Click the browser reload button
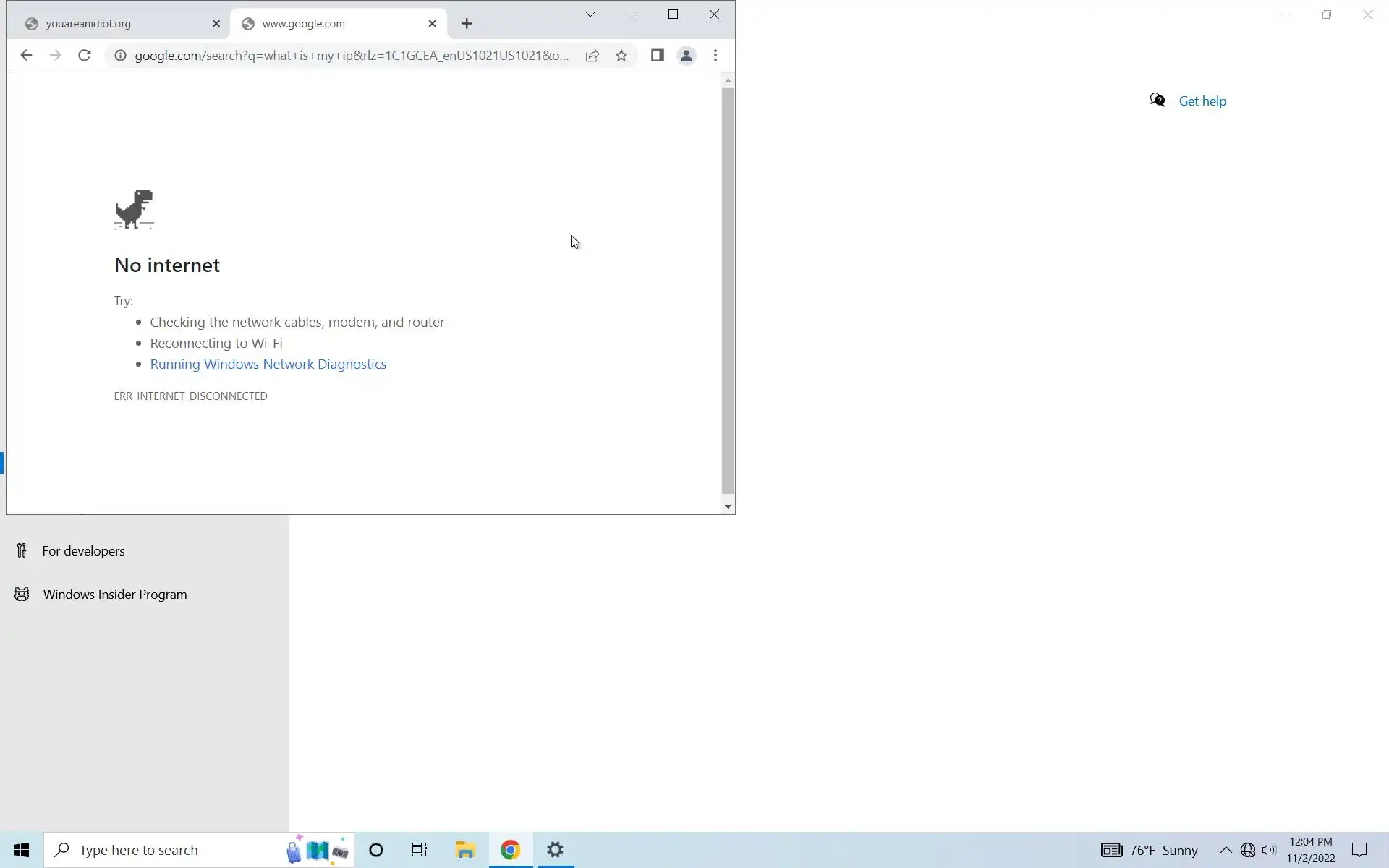Viewport: 1389px width, 868px height. click(85, 56)
